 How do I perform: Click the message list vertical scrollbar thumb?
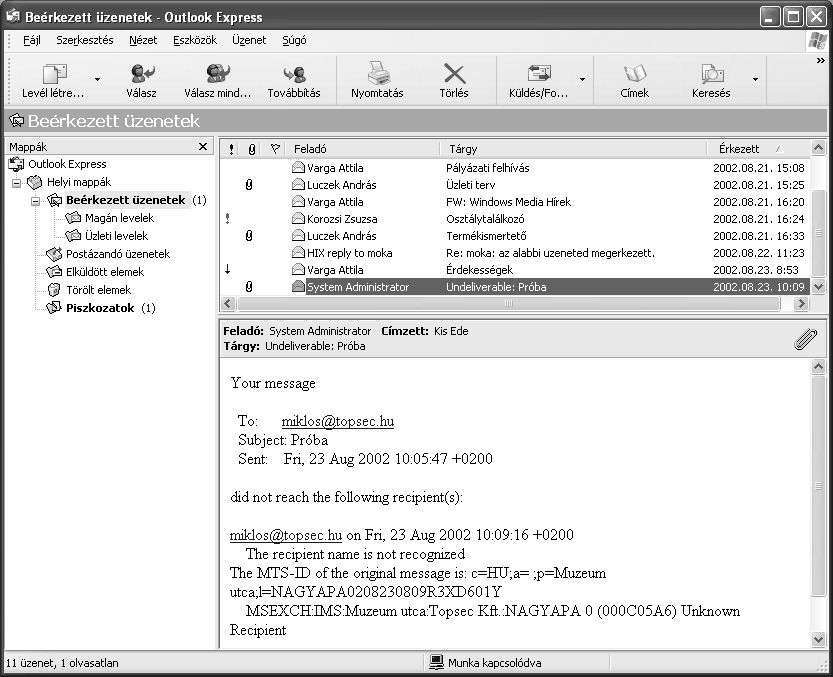click(x=819, y=233)
